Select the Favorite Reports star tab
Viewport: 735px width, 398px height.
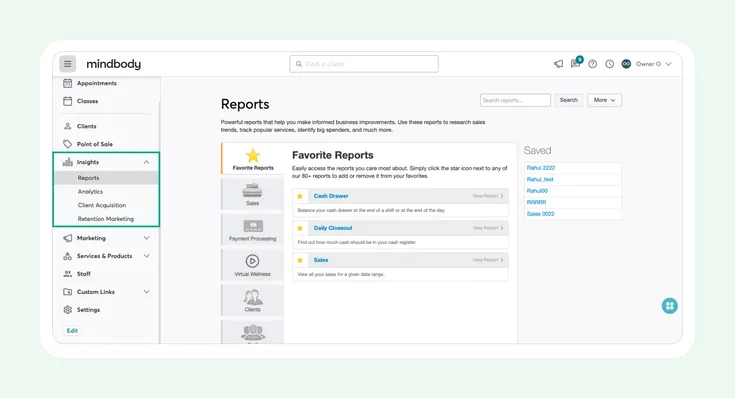pos(253,159)
